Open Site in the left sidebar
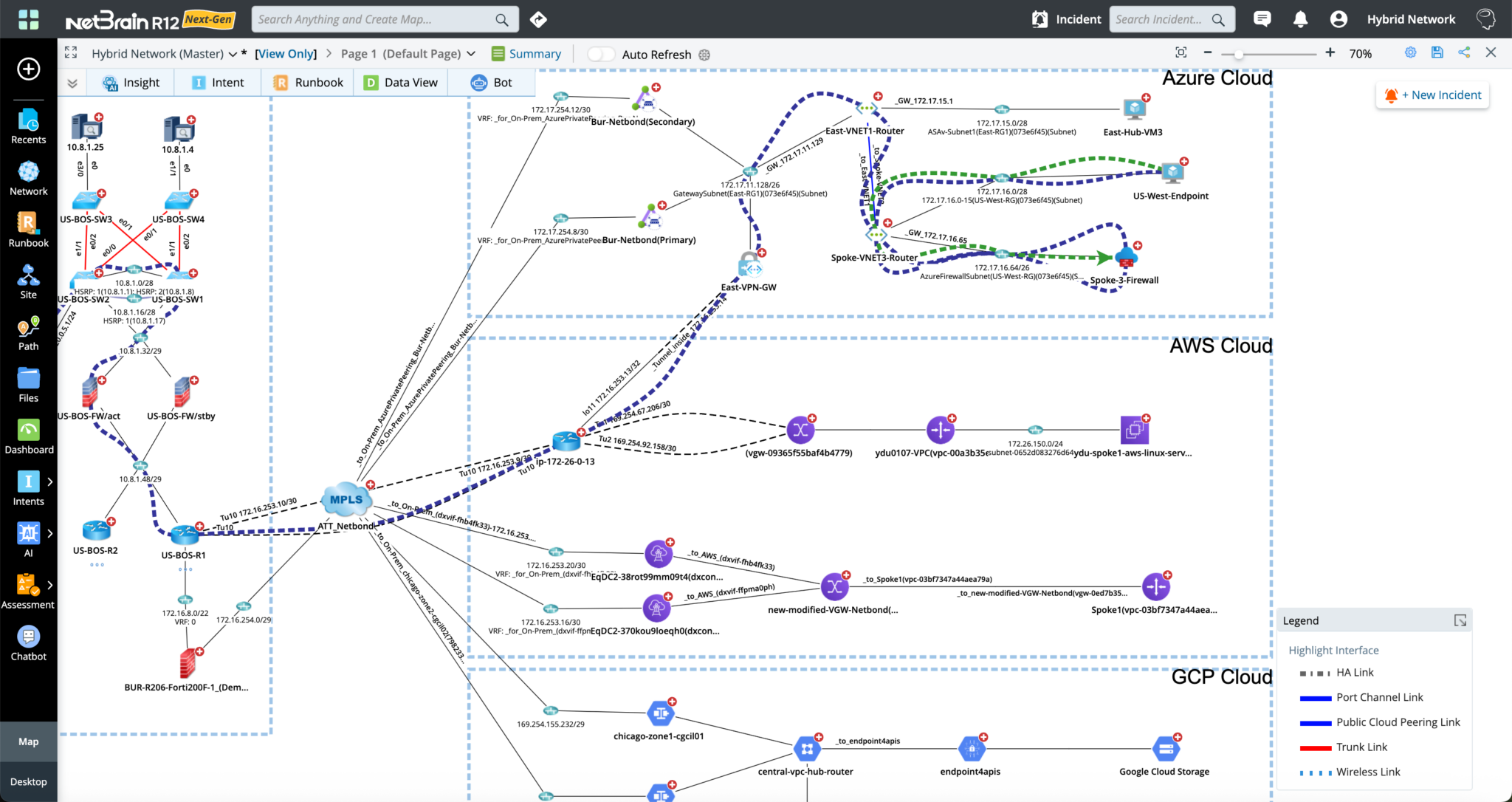1512x802 pixels. (28, 281)
